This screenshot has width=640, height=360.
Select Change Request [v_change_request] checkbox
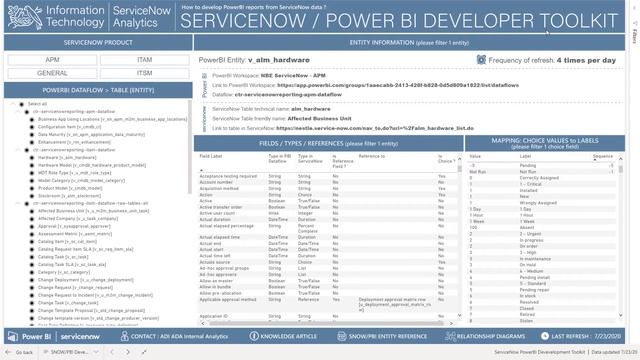[32, 288]
